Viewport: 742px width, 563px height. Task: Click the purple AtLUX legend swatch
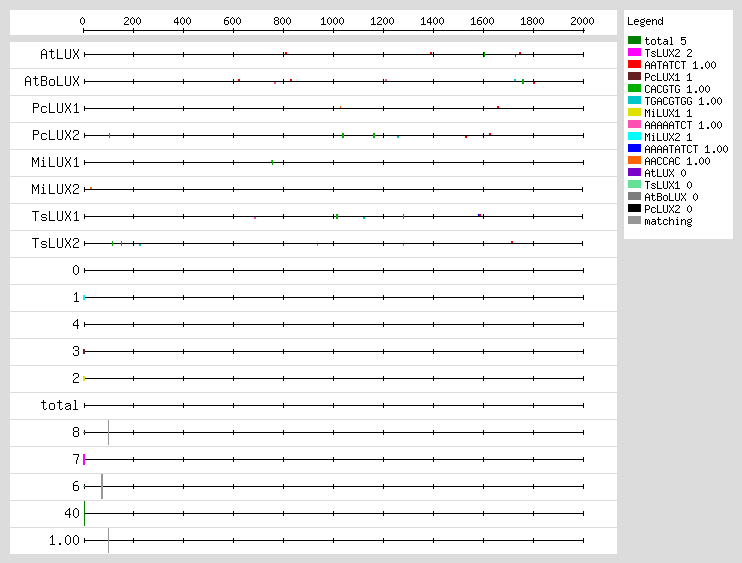click(634, 173)
